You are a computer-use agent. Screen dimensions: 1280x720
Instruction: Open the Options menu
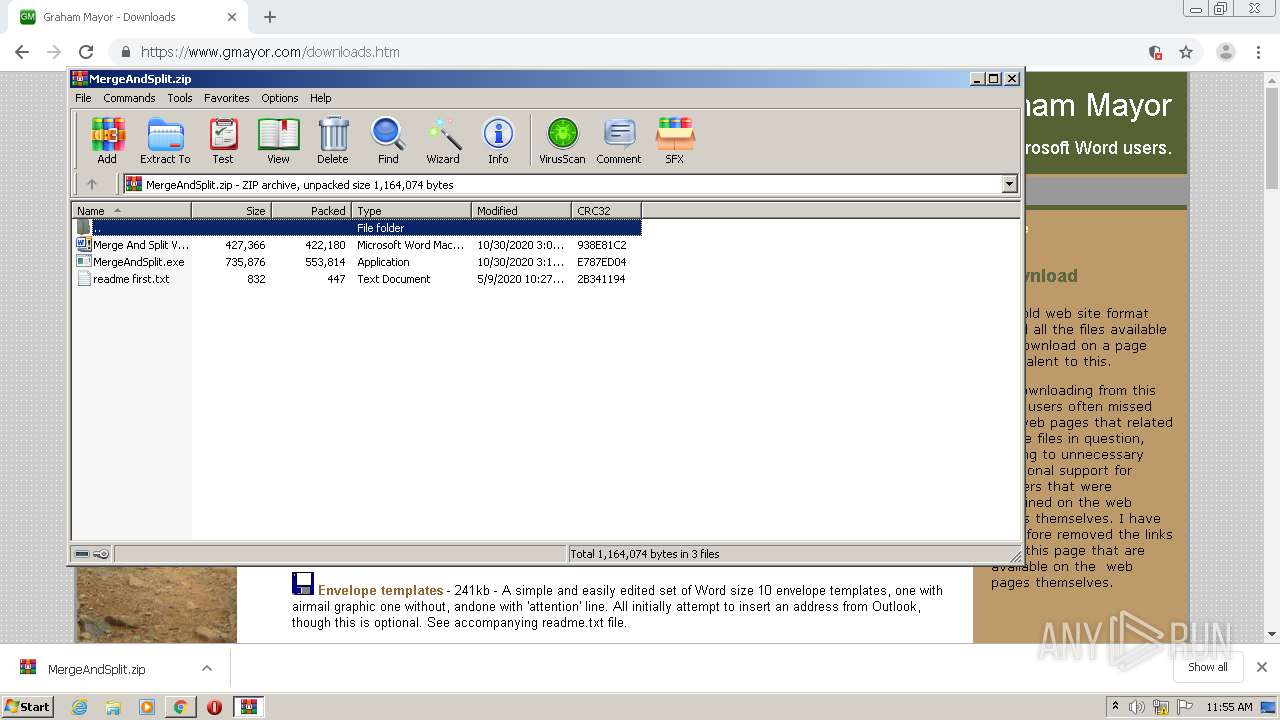280,98
